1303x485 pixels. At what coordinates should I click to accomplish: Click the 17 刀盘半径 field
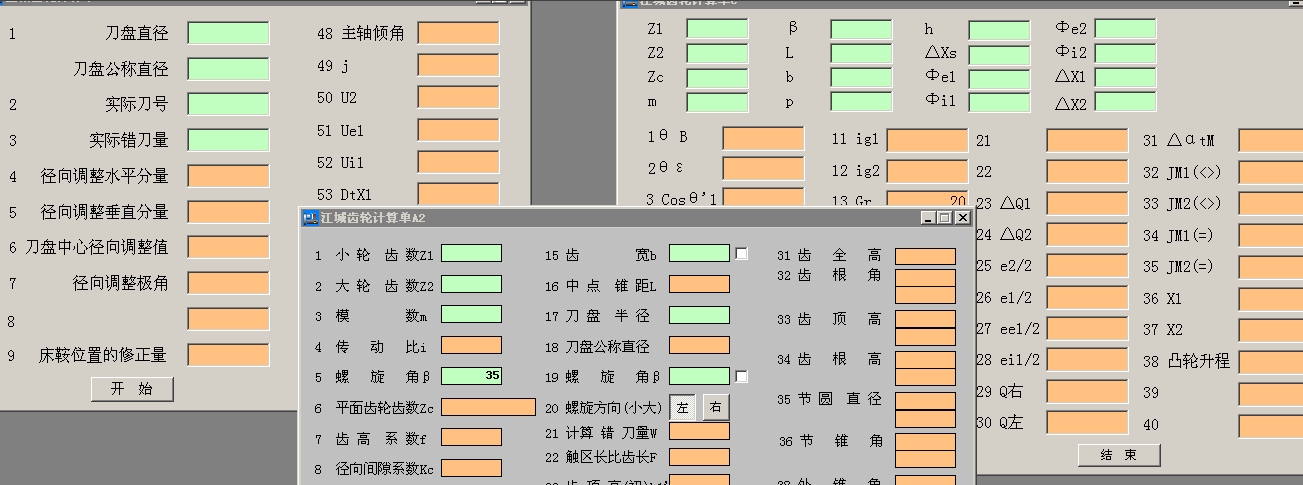(x=699, y=315)
